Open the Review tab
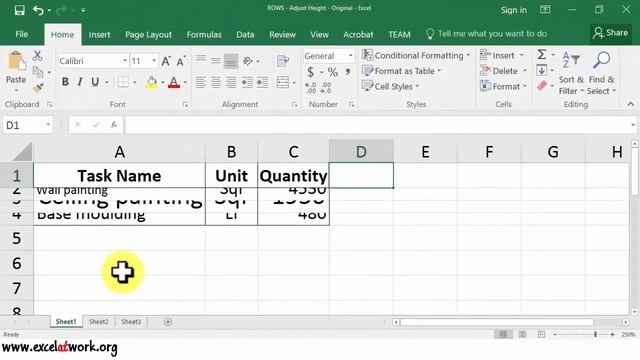 pos(282,35)
